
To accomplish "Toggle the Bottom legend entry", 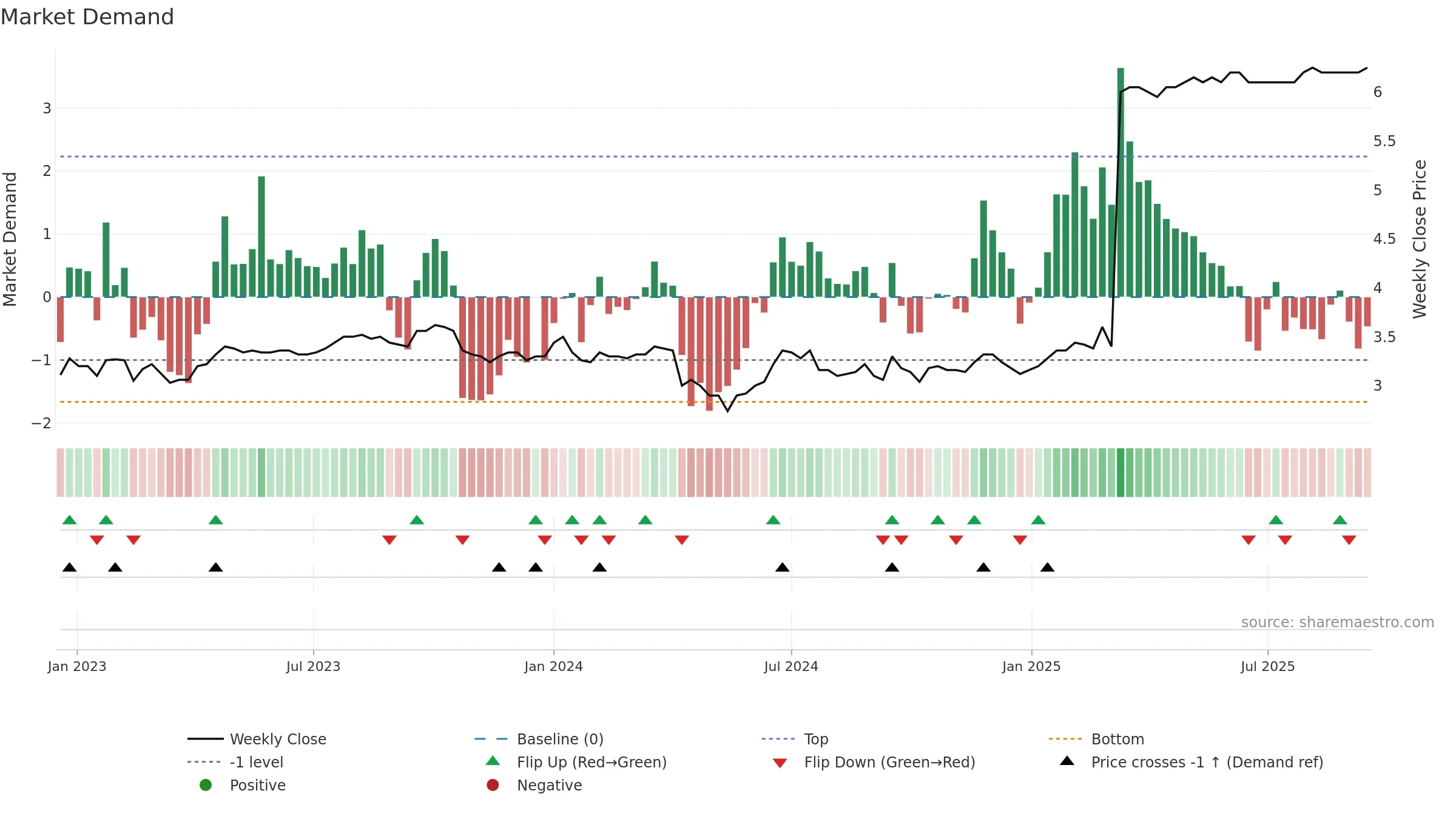I will pyautogui.click(x=1096, y=739).
